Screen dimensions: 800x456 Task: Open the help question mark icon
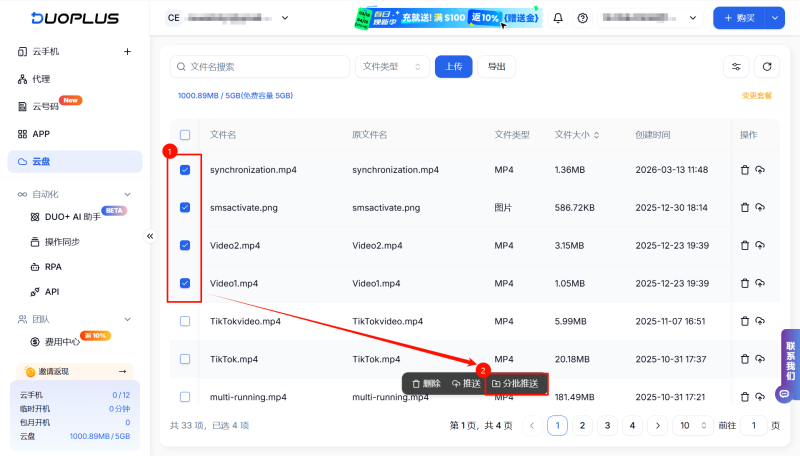coord(583,18)
